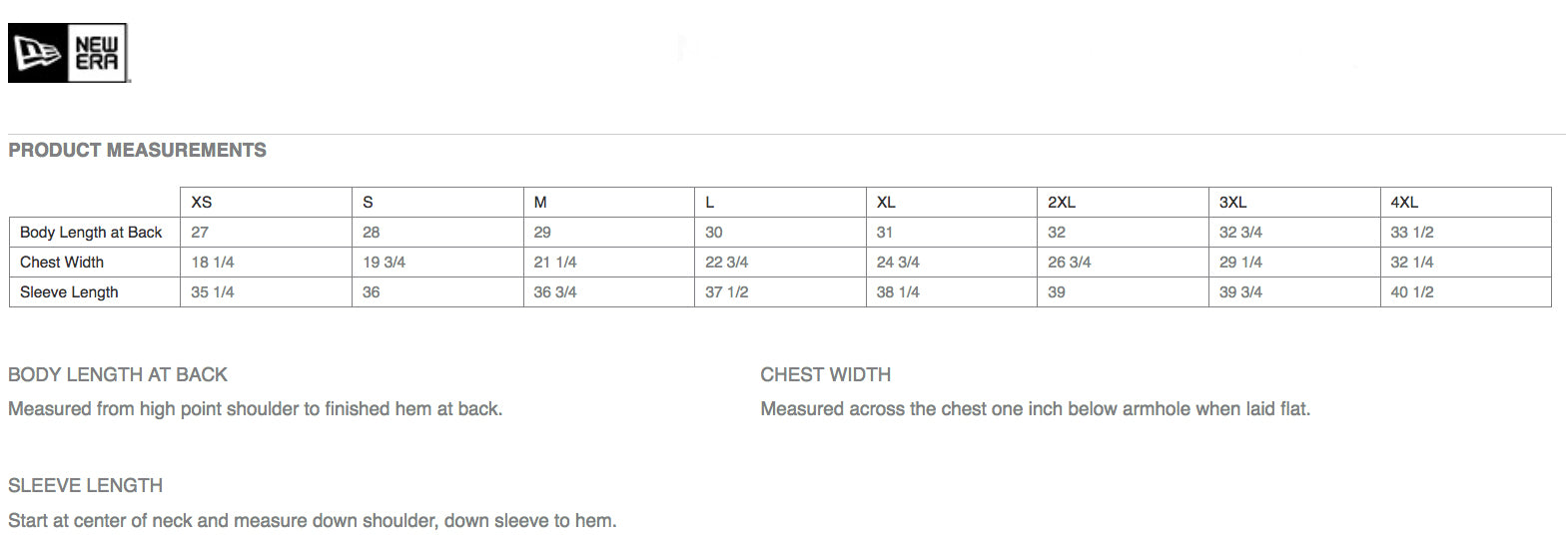Click chest width value 24 3/4 for XL
This screenshot has height=551, width=1568.
click(x=898, y=262)
